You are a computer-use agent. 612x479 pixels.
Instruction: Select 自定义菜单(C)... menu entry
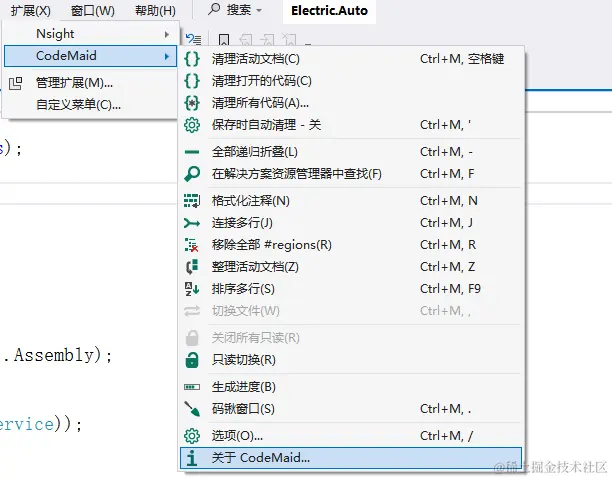(91, 105)
